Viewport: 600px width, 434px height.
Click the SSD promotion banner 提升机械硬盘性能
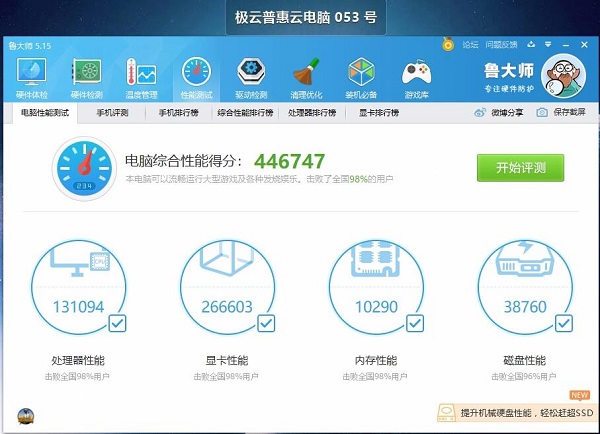[x=519, y=413]
